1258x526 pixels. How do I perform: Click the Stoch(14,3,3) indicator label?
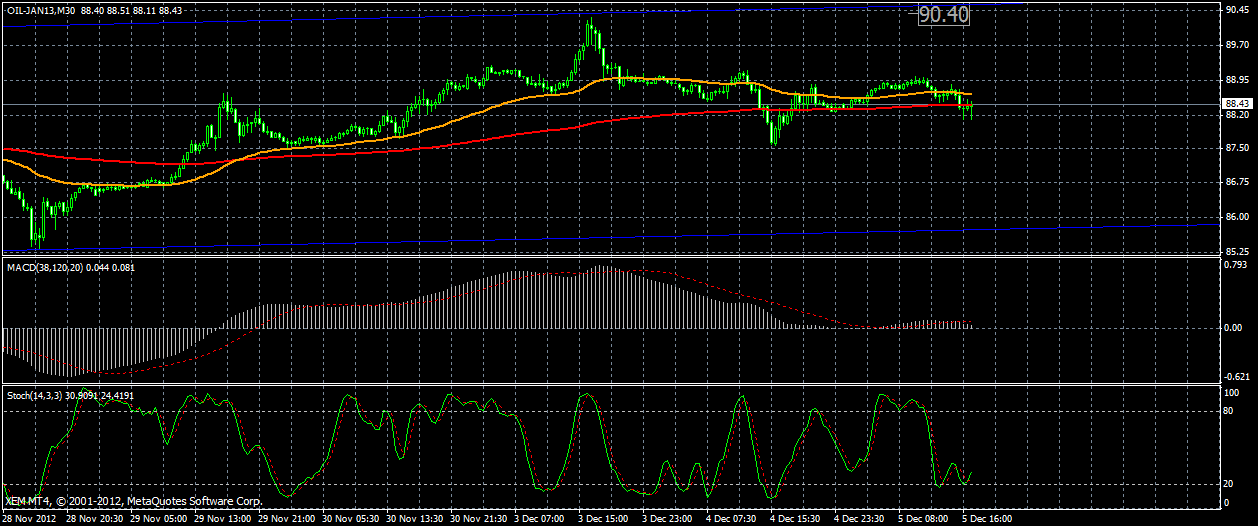point(37,396)
